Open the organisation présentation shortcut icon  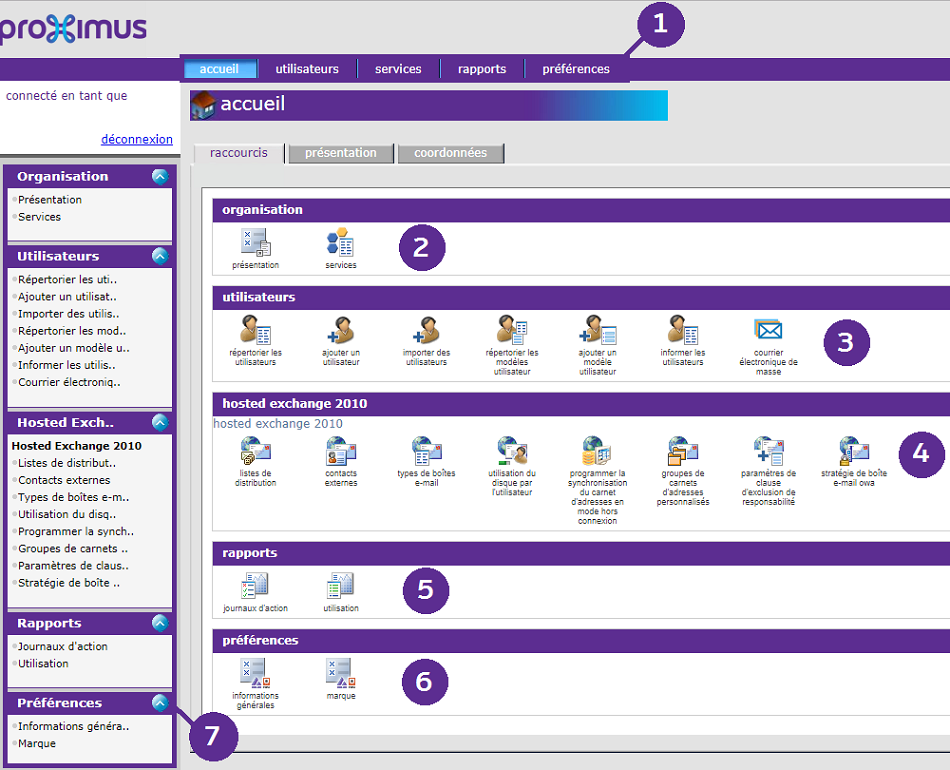pos(255,243)
